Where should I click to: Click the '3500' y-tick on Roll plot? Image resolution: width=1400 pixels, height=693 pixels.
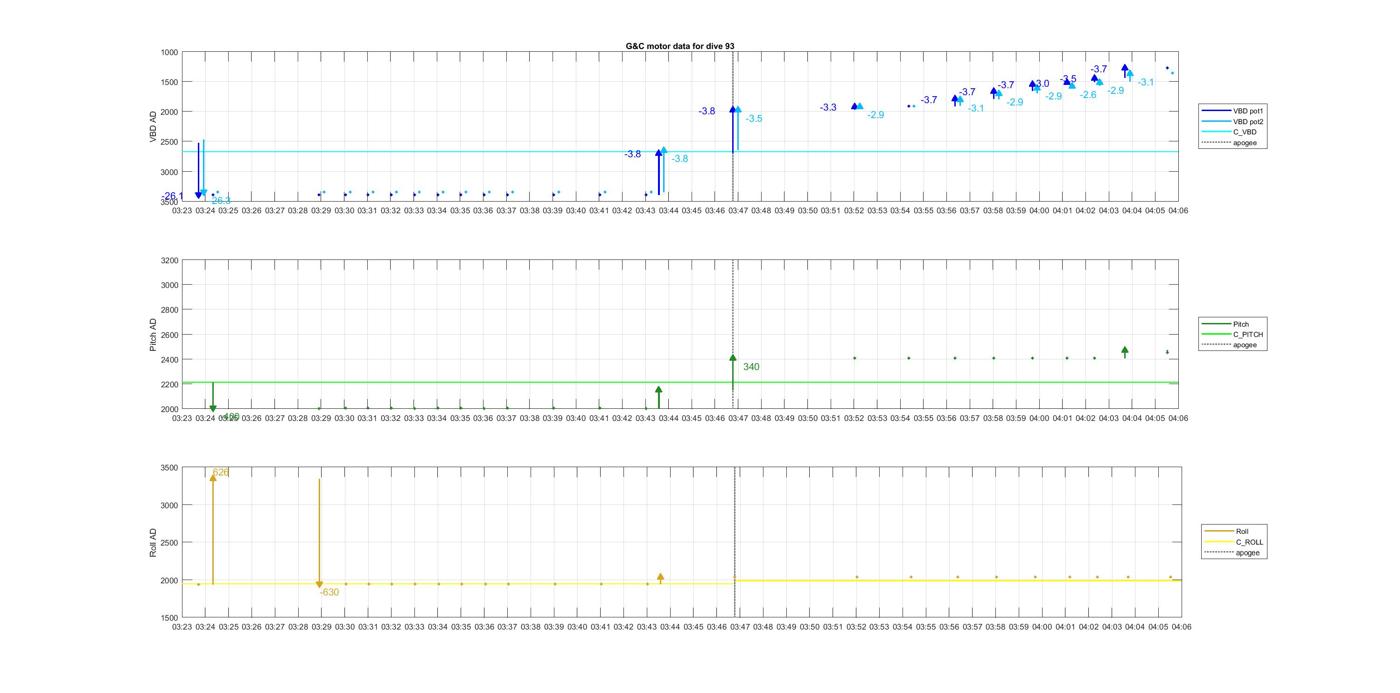[169, 468]
